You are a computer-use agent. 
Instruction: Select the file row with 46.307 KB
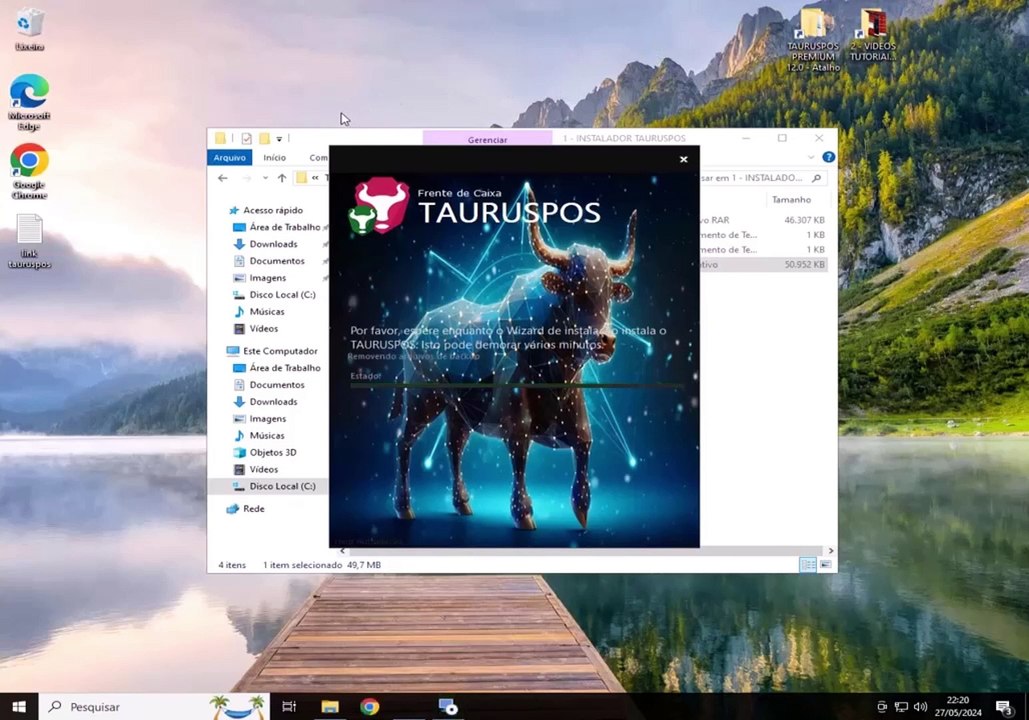(763, 220)
